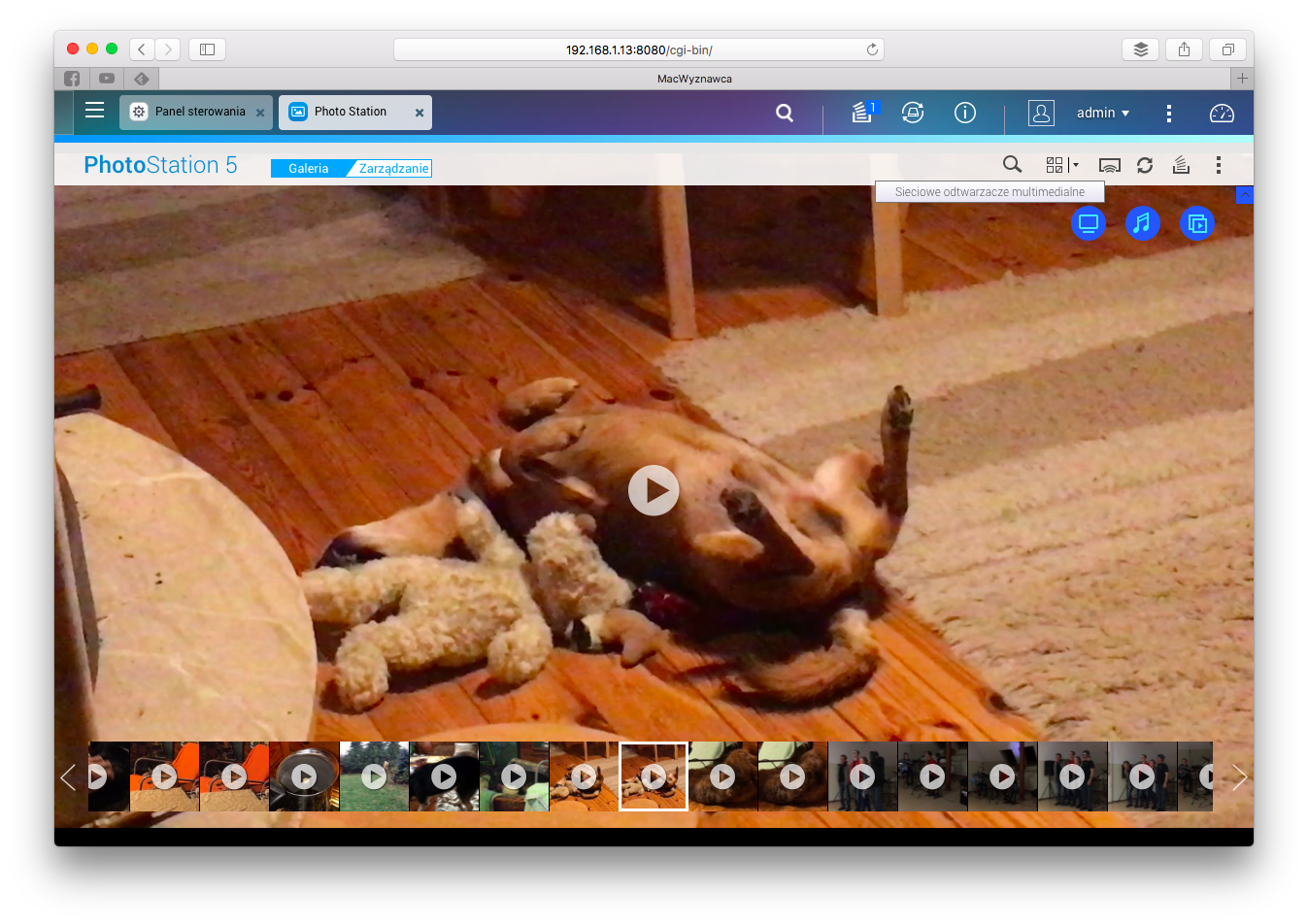The height and width of the screenshot is (924, 1308).
Task: Click the blue slideshow playback icon
Action: point(1197,223)
